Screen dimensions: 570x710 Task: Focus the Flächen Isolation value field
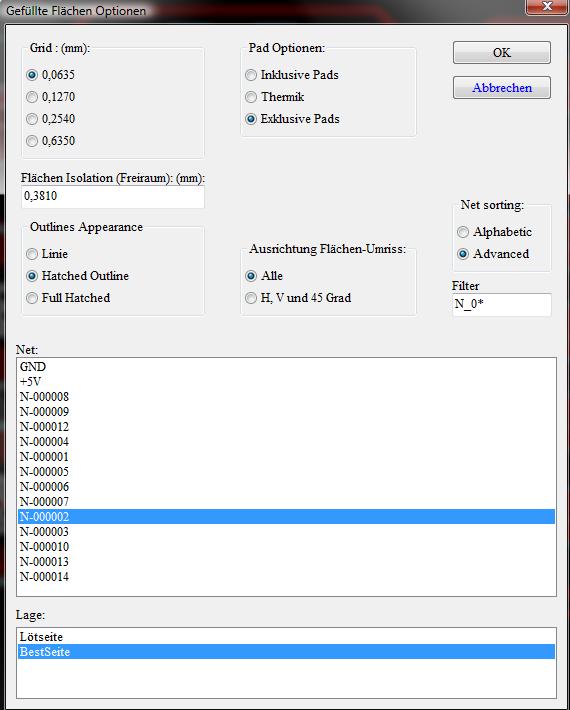click(113, 197)
